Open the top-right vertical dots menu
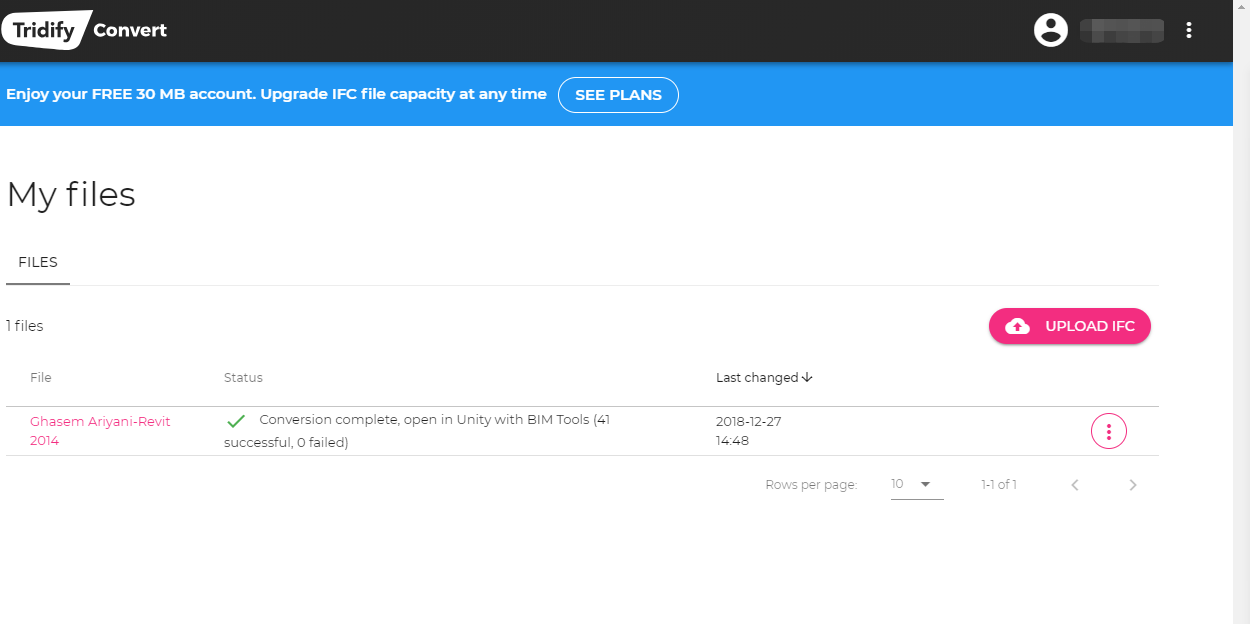 coord(1189,30)
